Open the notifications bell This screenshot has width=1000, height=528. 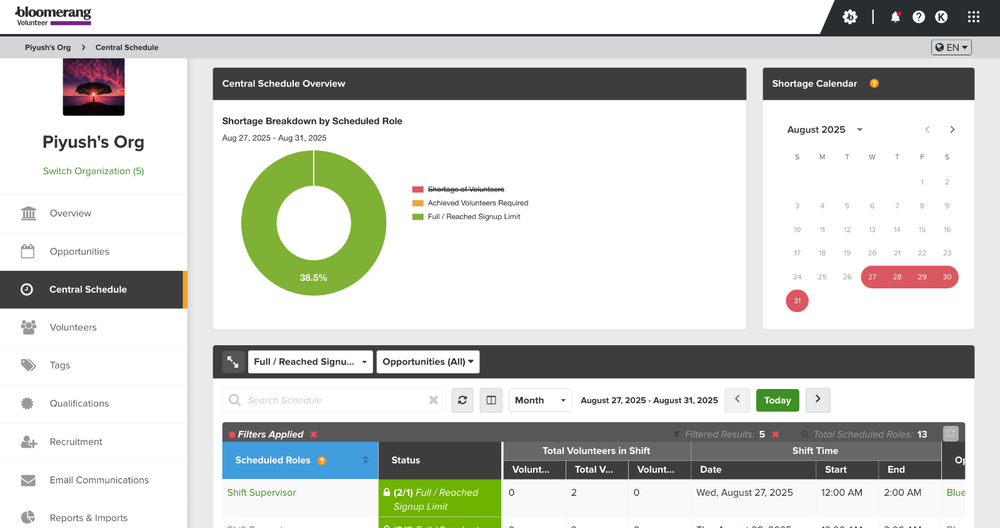[x=895, y=17]
